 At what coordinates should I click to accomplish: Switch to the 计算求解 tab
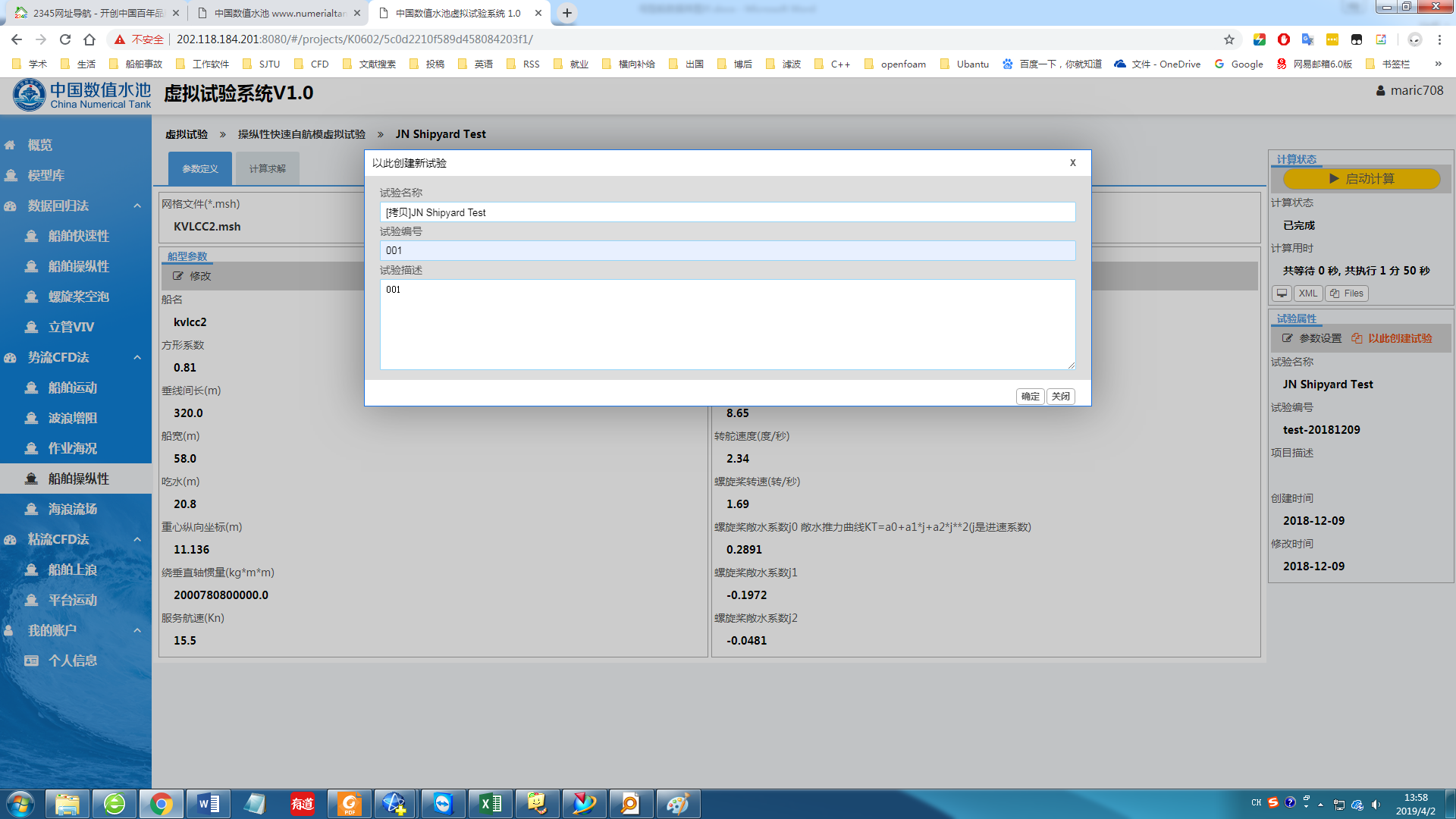point(267,168)
